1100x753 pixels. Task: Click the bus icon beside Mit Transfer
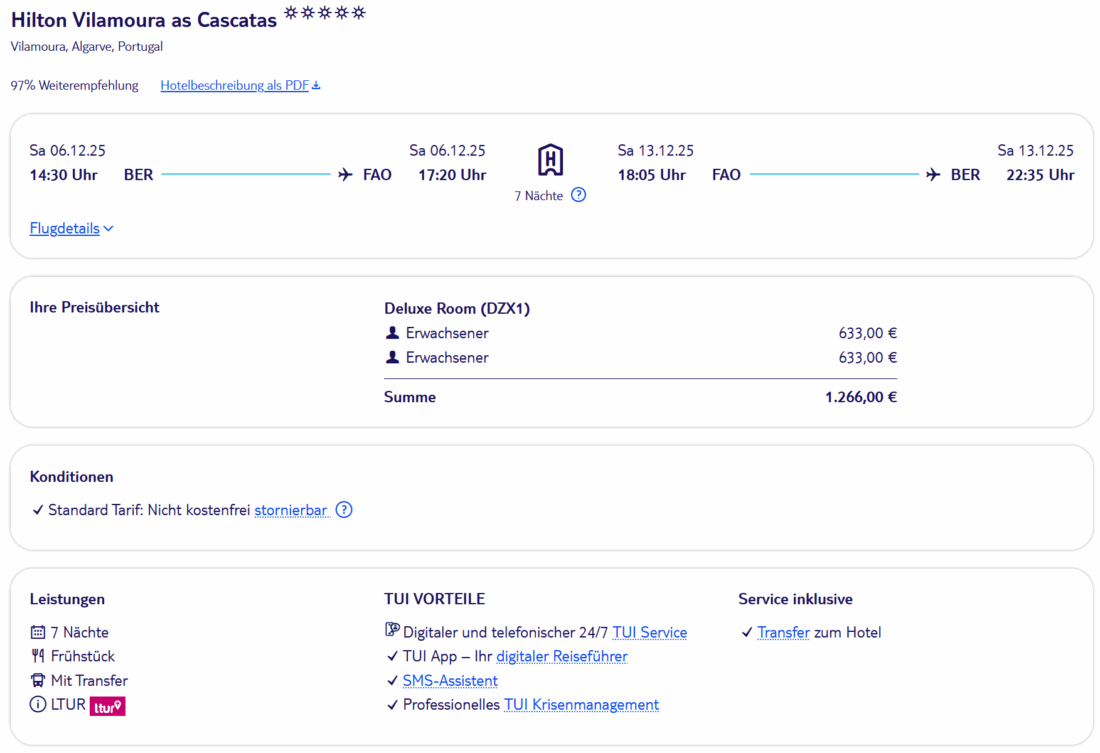(x=38, y=681)
